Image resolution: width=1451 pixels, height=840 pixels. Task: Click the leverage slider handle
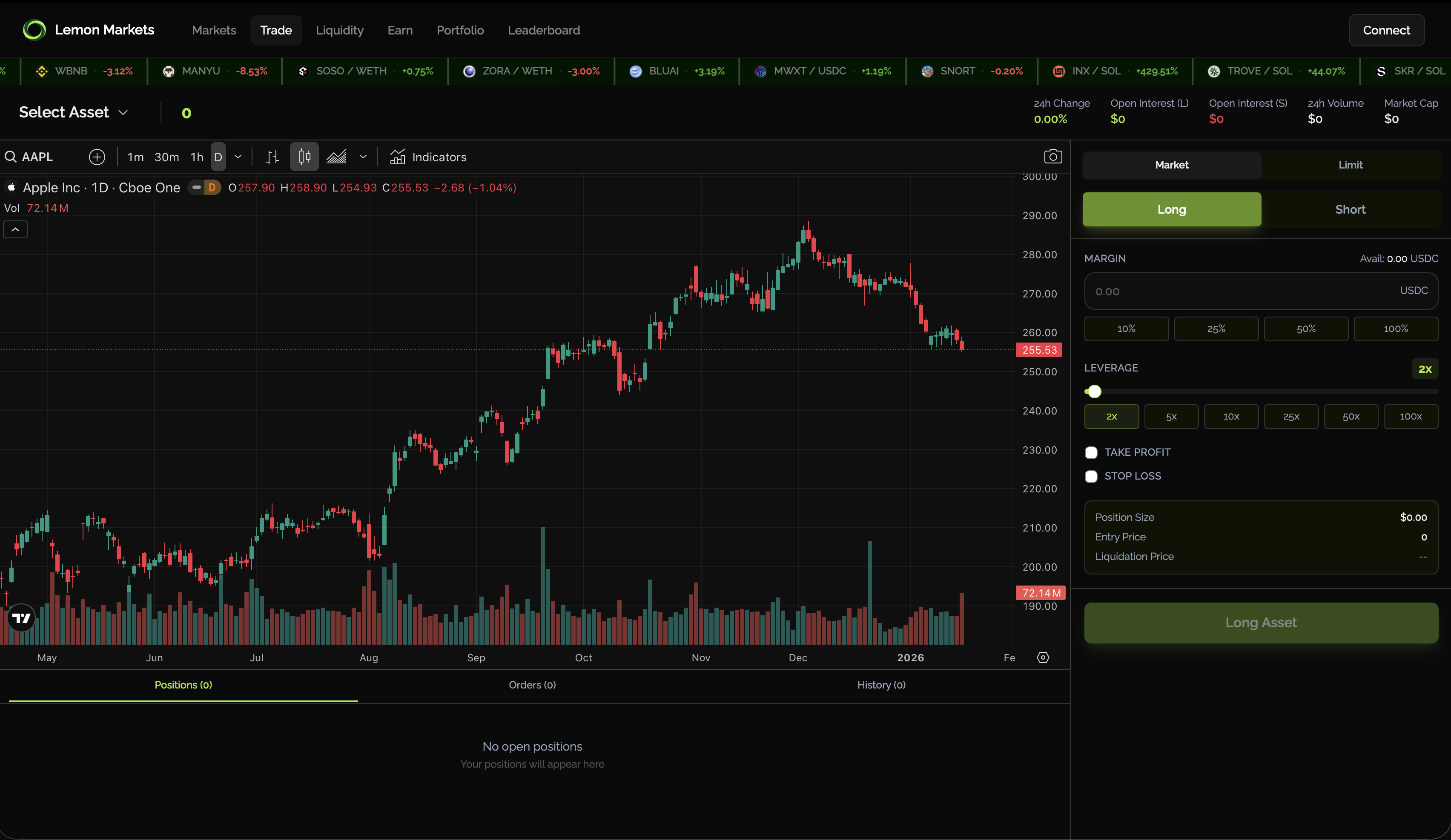1095,392
